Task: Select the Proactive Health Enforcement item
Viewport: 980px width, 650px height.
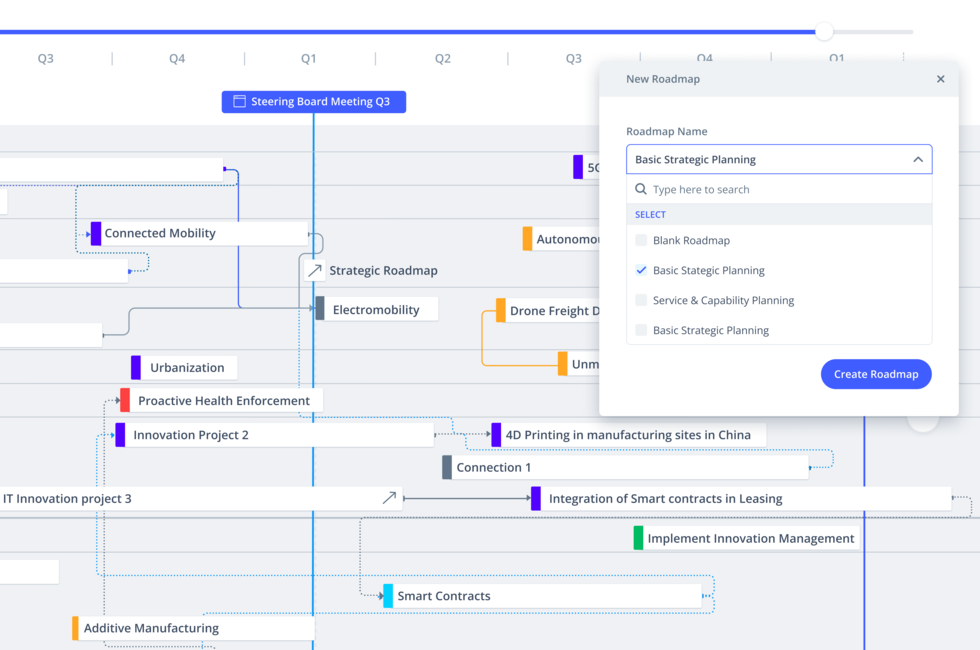Action: [221, 400]
